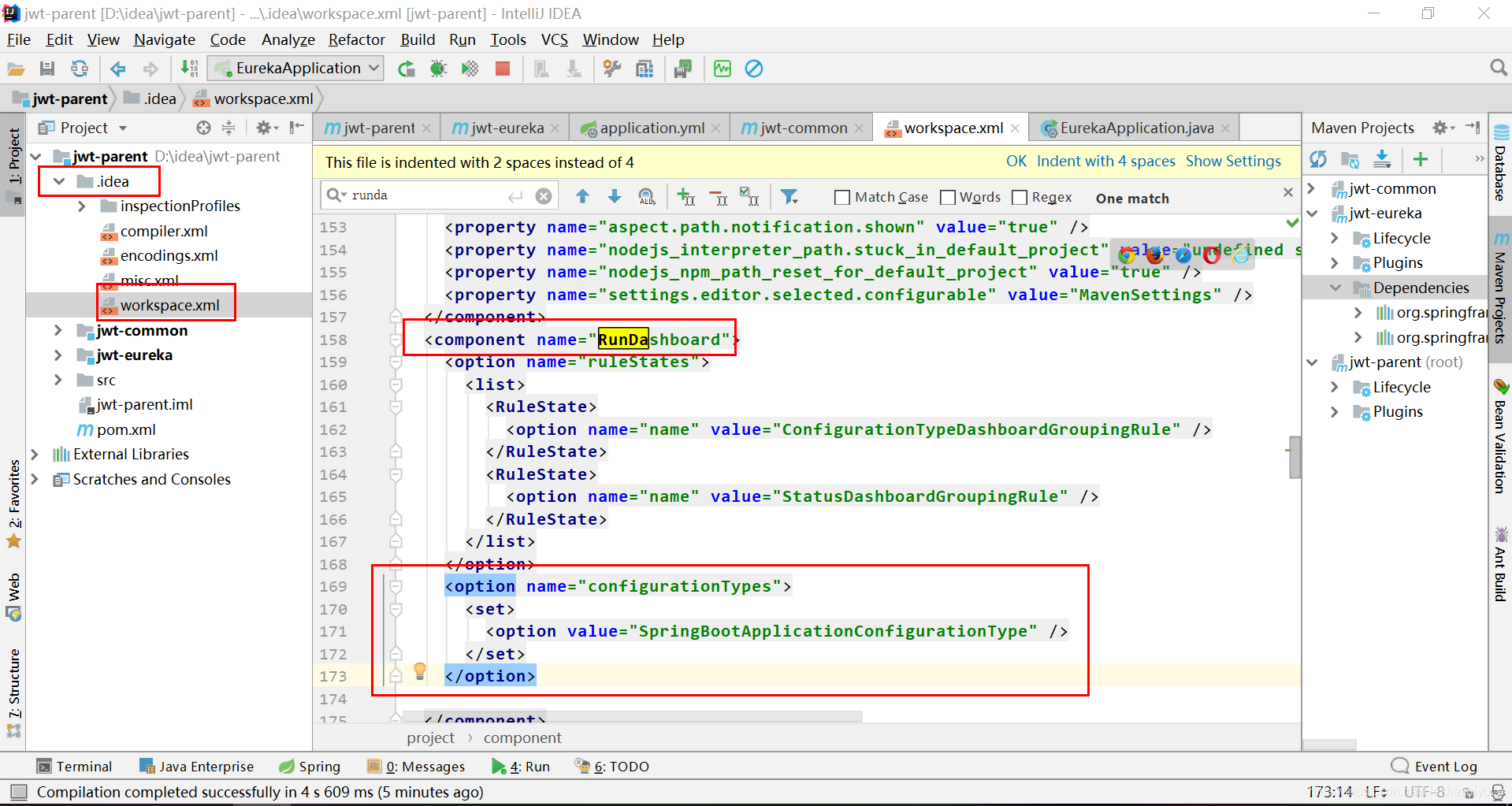The width and height of the screenshot is (1512, 806).
Task: Click Show Settings link
Action: click(x=1233, y=162)
